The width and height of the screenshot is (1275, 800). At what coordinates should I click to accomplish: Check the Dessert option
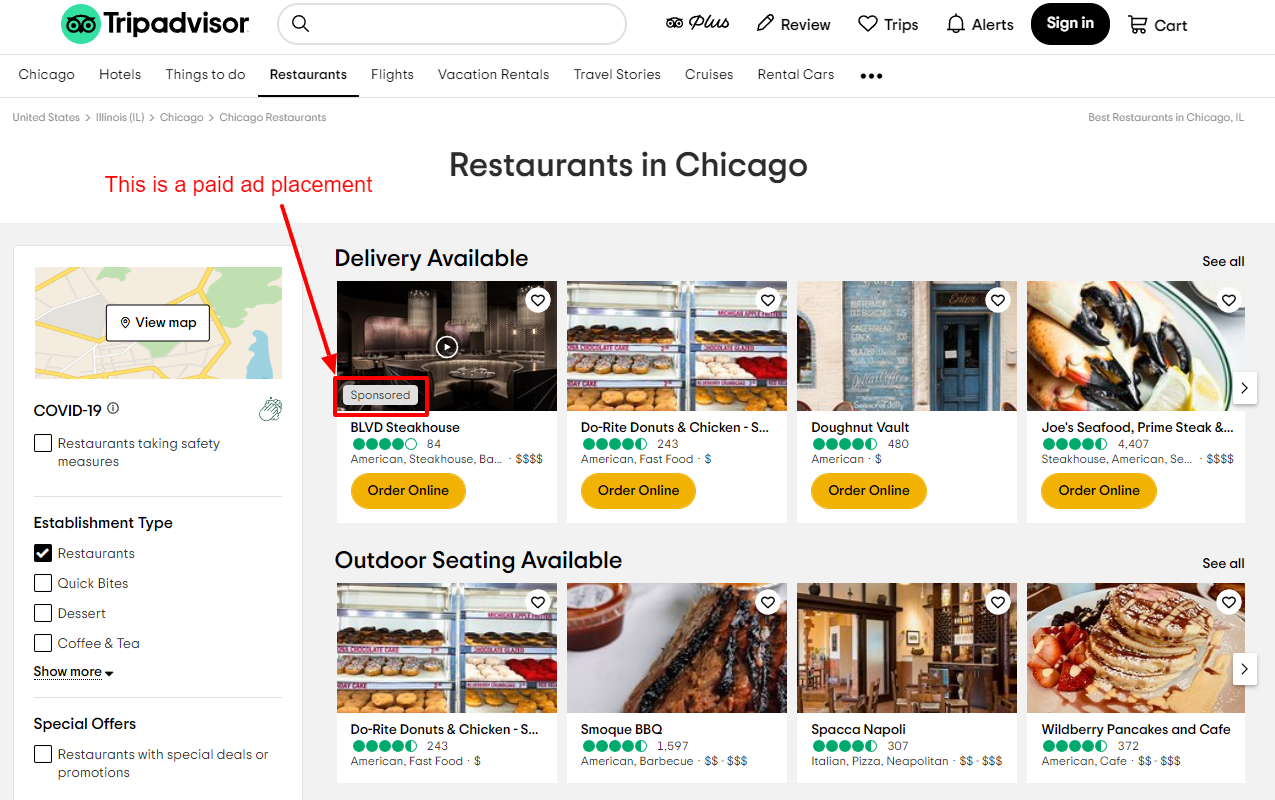tap(43, 613)
